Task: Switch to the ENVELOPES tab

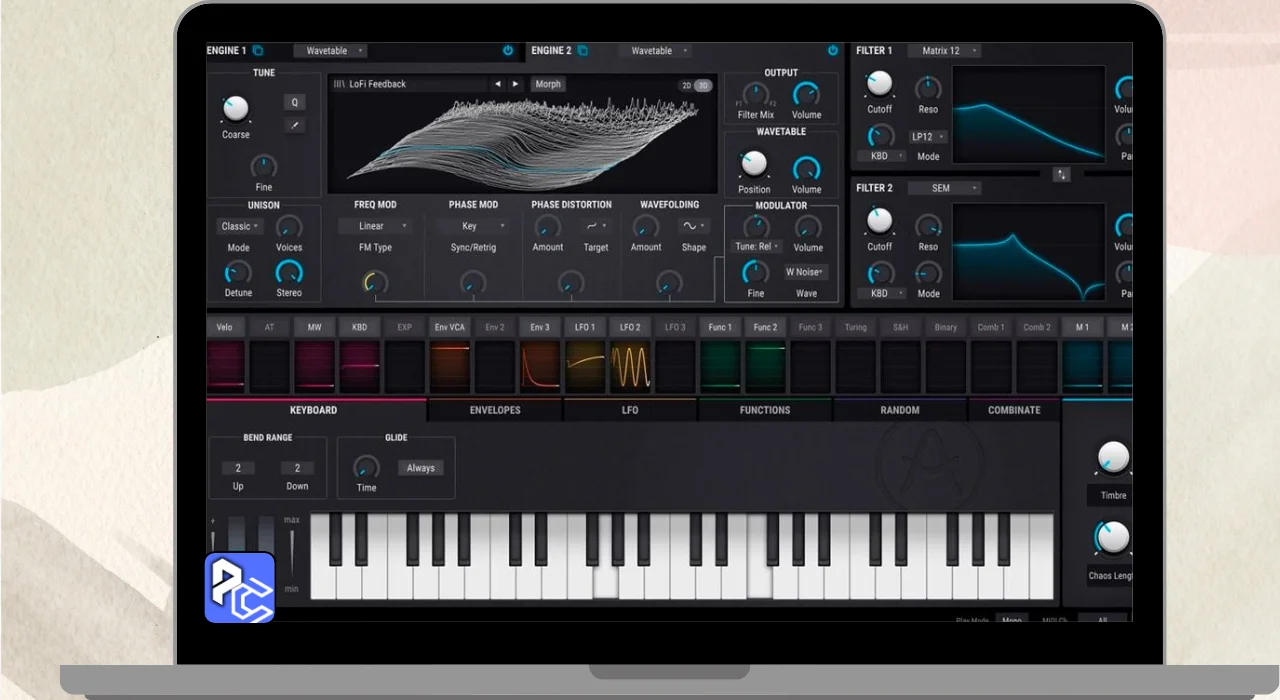Action: [x=495, y=410]
